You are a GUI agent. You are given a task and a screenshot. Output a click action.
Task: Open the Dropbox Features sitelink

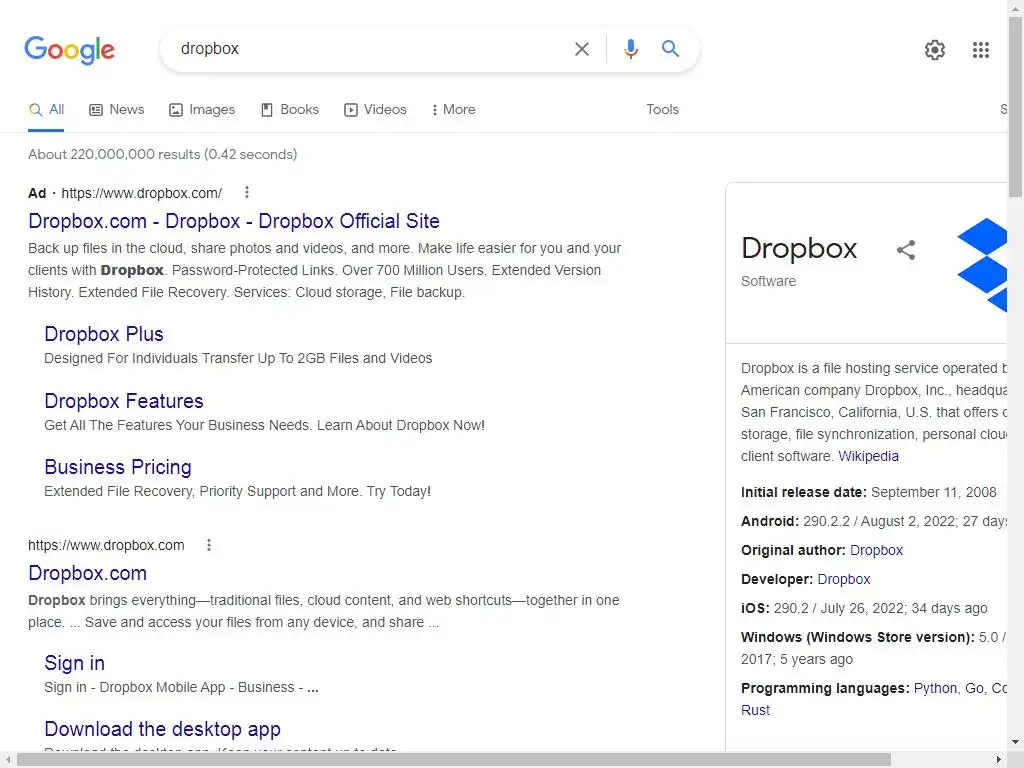[x=124, y=401]
